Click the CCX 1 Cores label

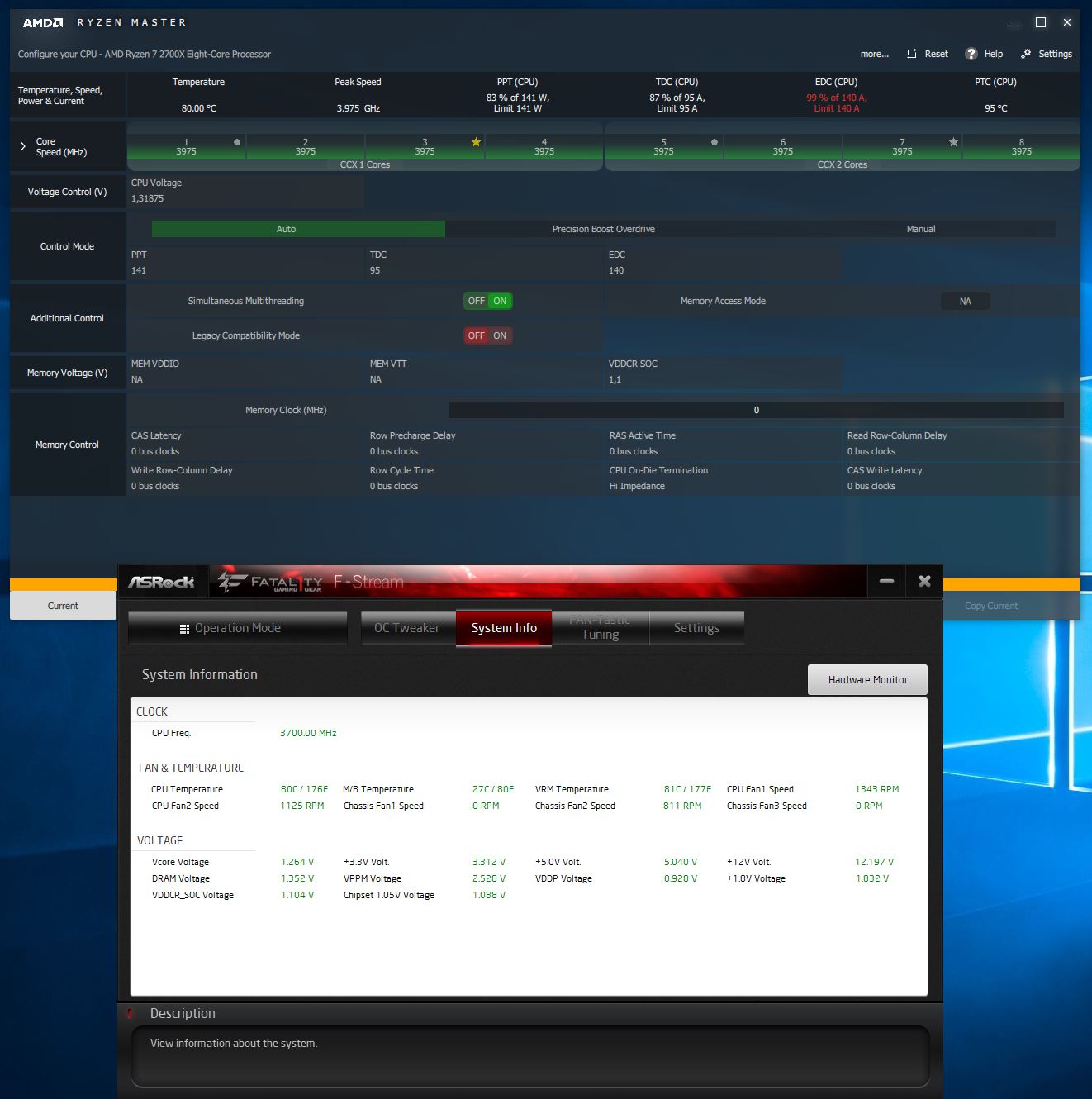pos(365,164)
